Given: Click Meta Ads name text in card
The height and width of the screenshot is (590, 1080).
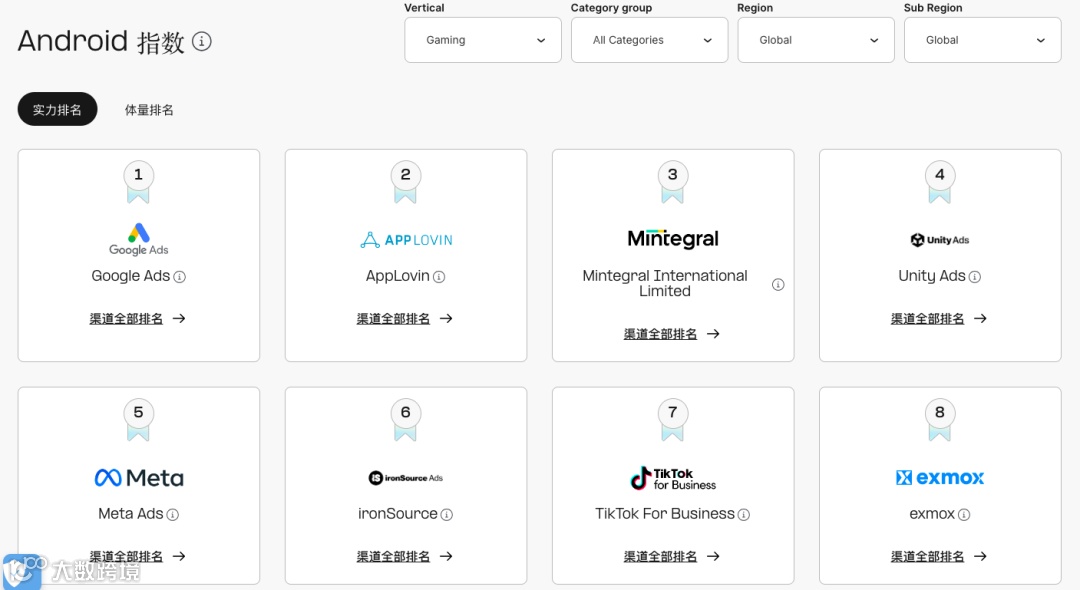Looking at the screenshot, I should 131,514.
